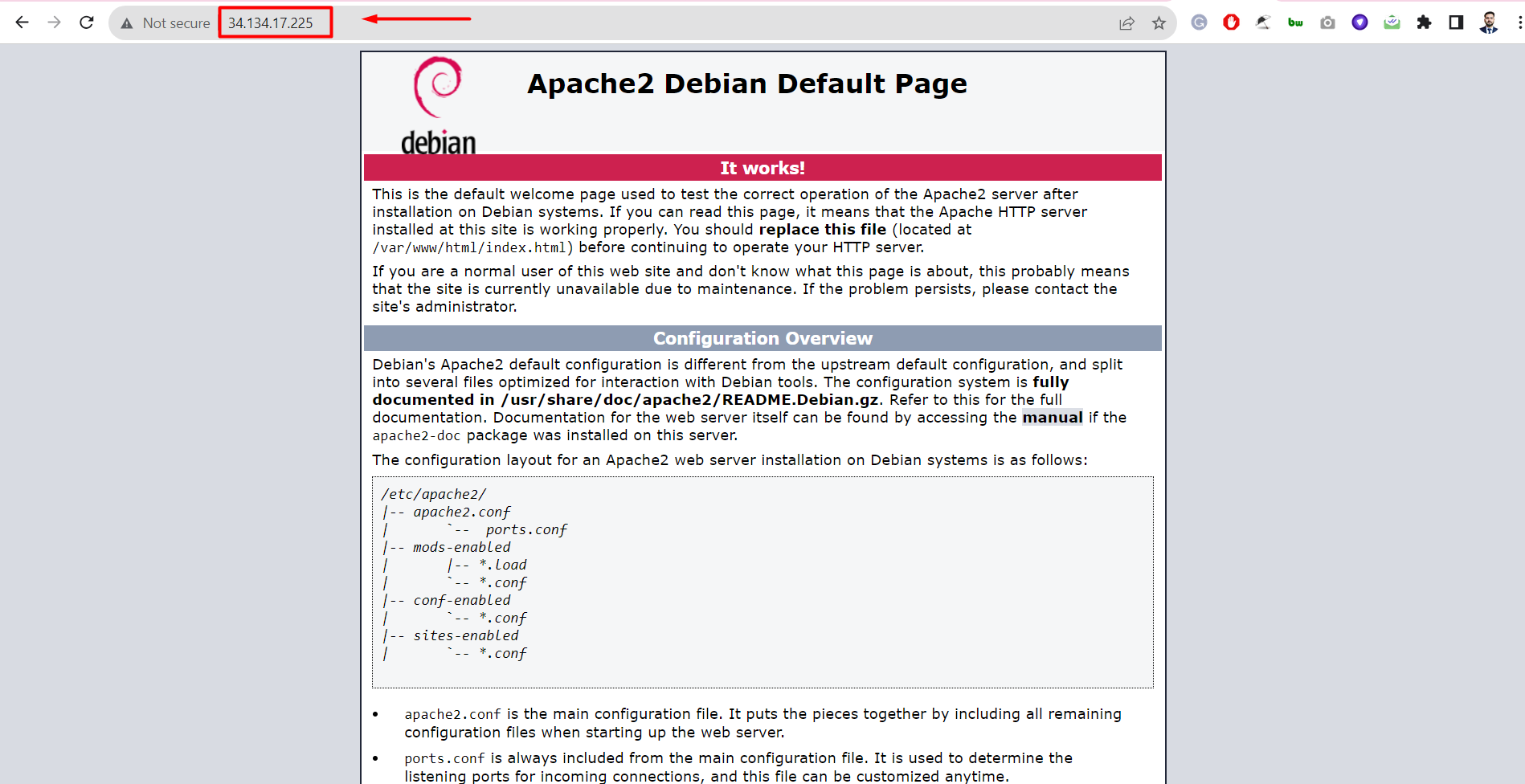
Task: Click *.load in the config tree
Action: pyautogui.click(x=503, y=565)
